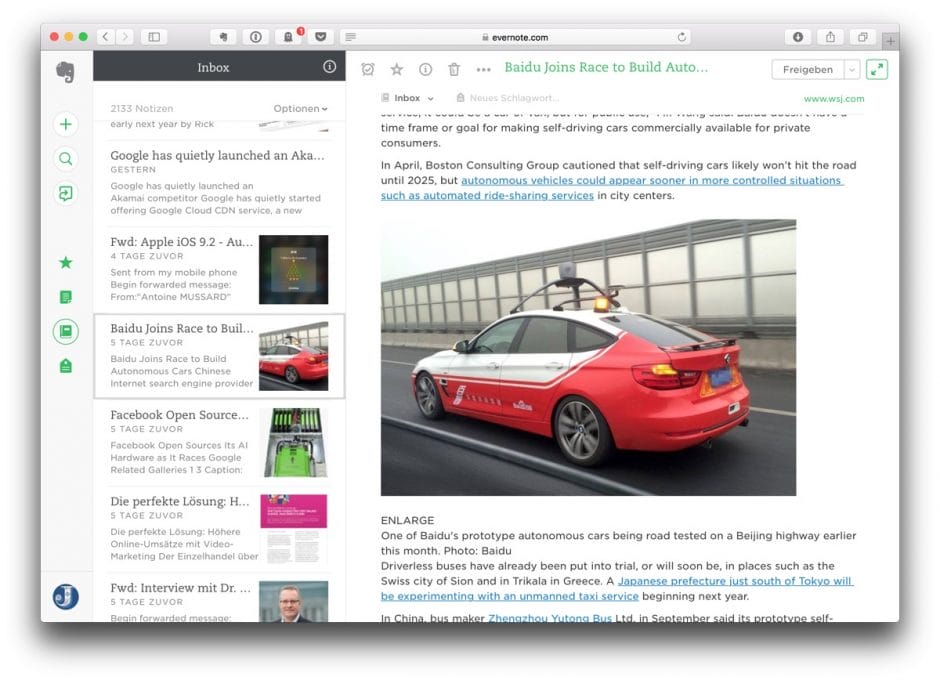Image resolution: width=940 pixels, height=680 pixels.
Task: Open the www.wsj.com link
Action: 835,98
